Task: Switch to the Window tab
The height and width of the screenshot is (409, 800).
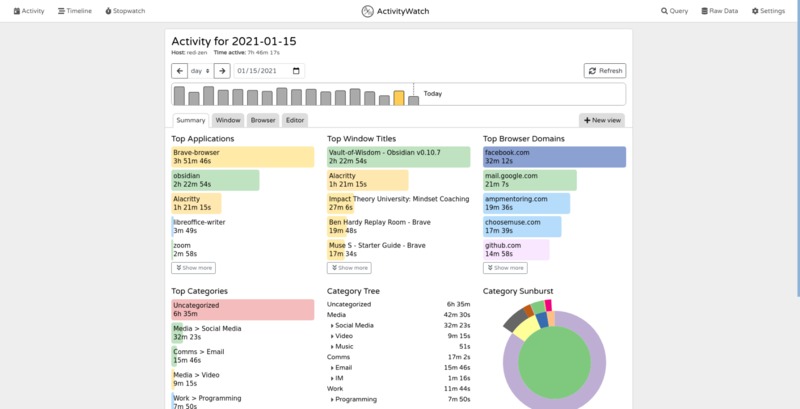Action: [228, 120]
